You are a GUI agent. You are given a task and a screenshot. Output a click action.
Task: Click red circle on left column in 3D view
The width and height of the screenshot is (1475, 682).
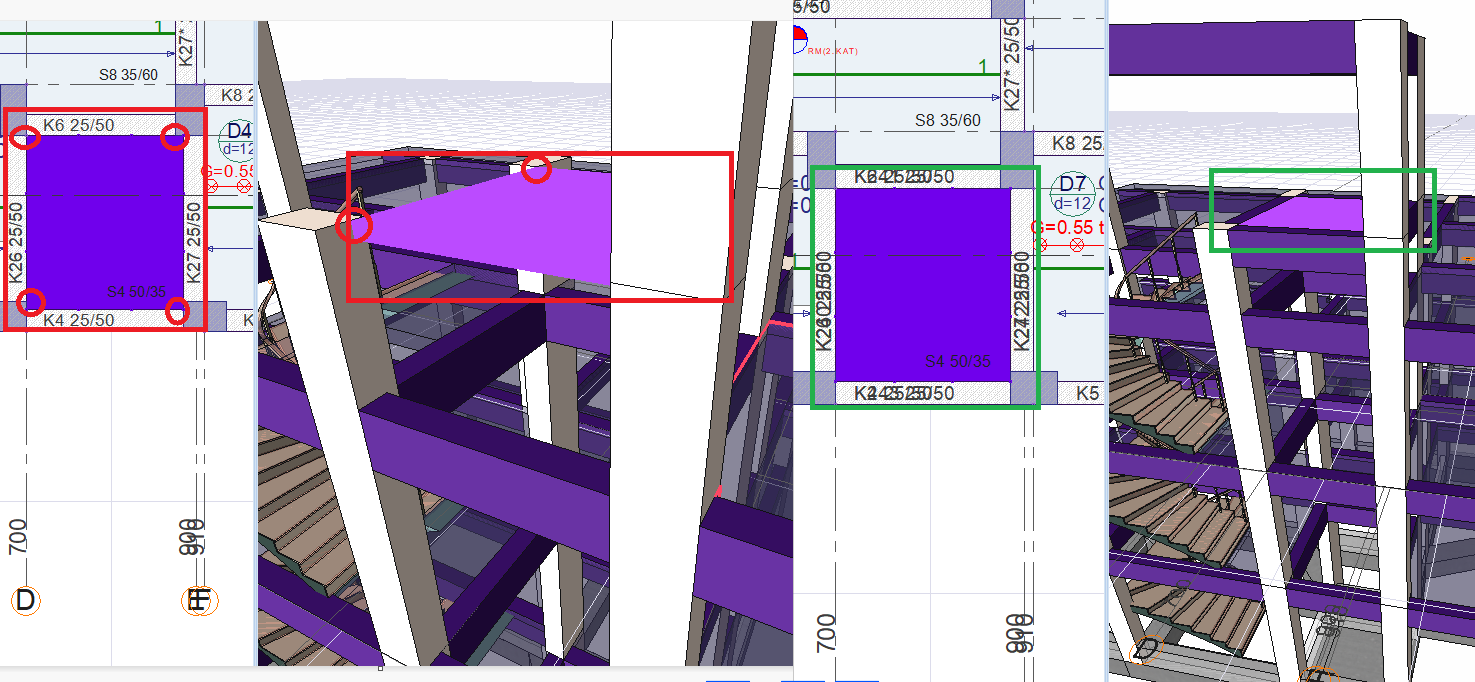(354, 226)
